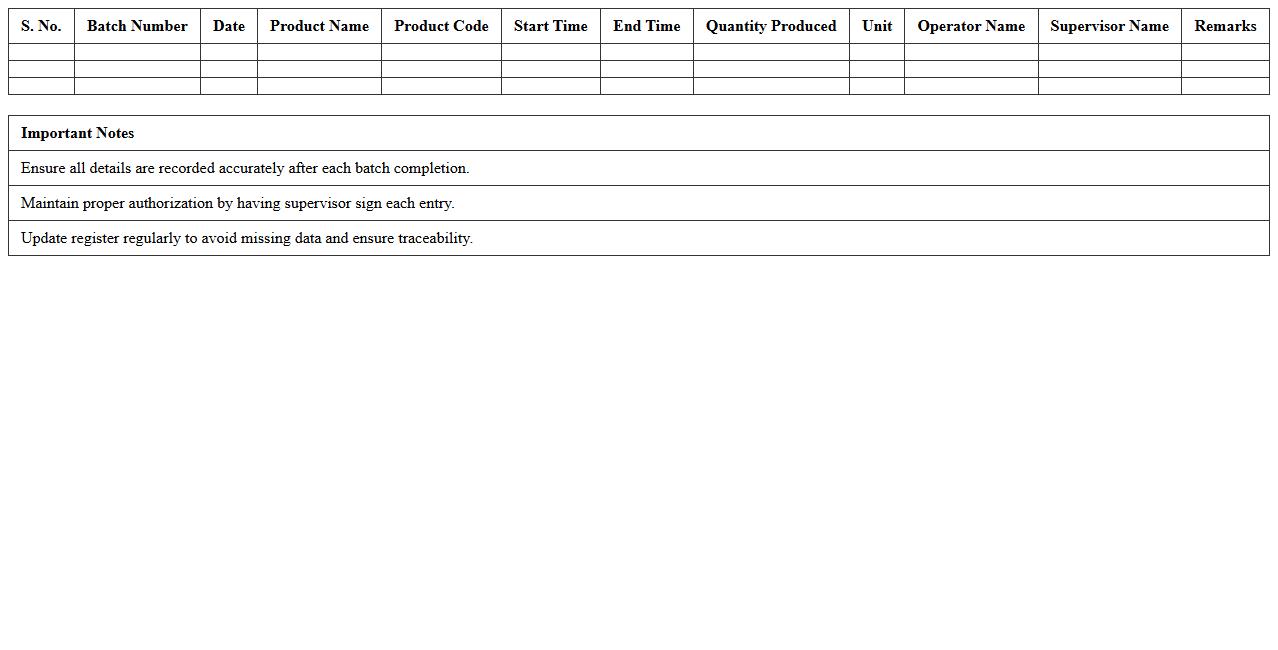Select the note about recording details accurately
The image size is (1278, 650).
tap(245, 168)
